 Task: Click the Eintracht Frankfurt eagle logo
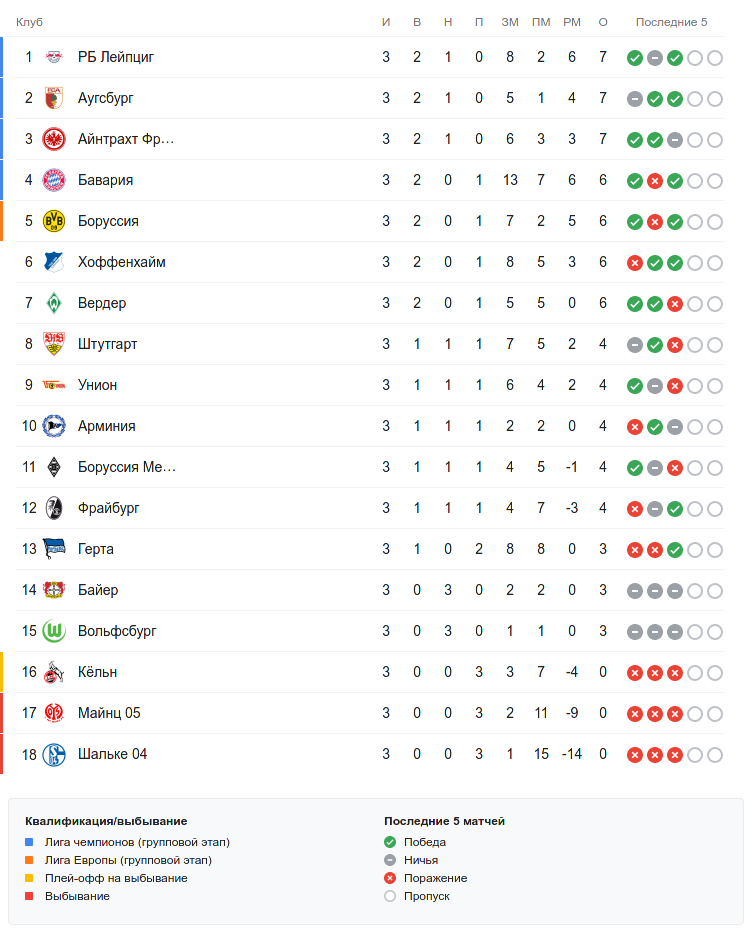(x=54, y=140)
